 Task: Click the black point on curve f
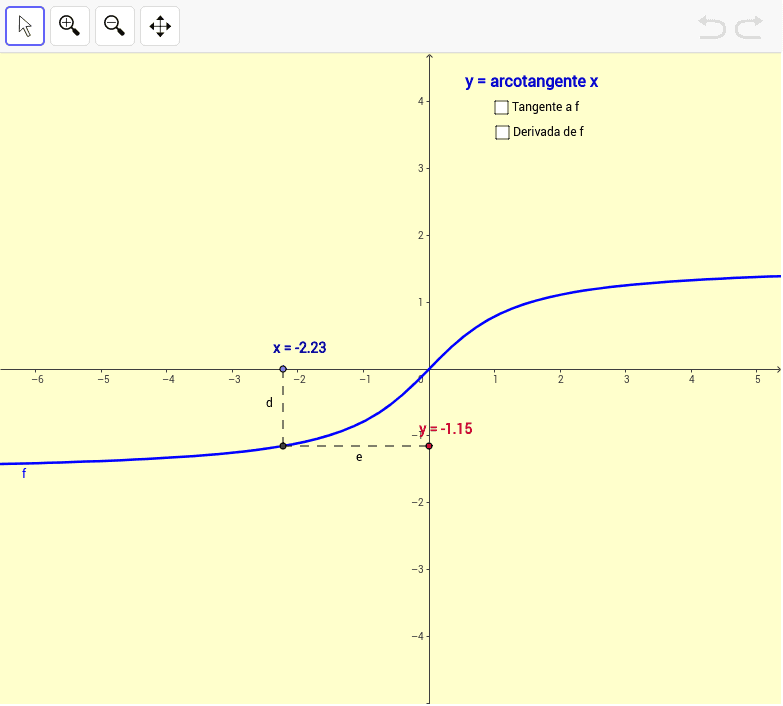pos(283,446)
